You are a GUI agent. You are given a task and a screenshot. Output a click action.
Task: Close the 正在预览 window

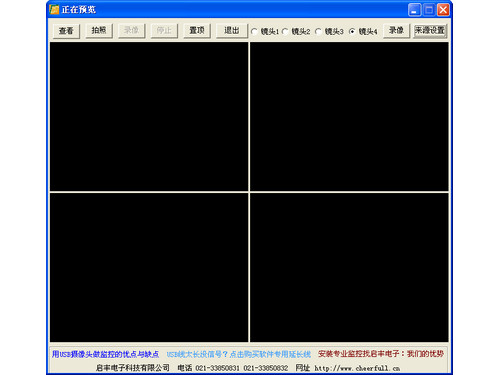coord(443,10)
